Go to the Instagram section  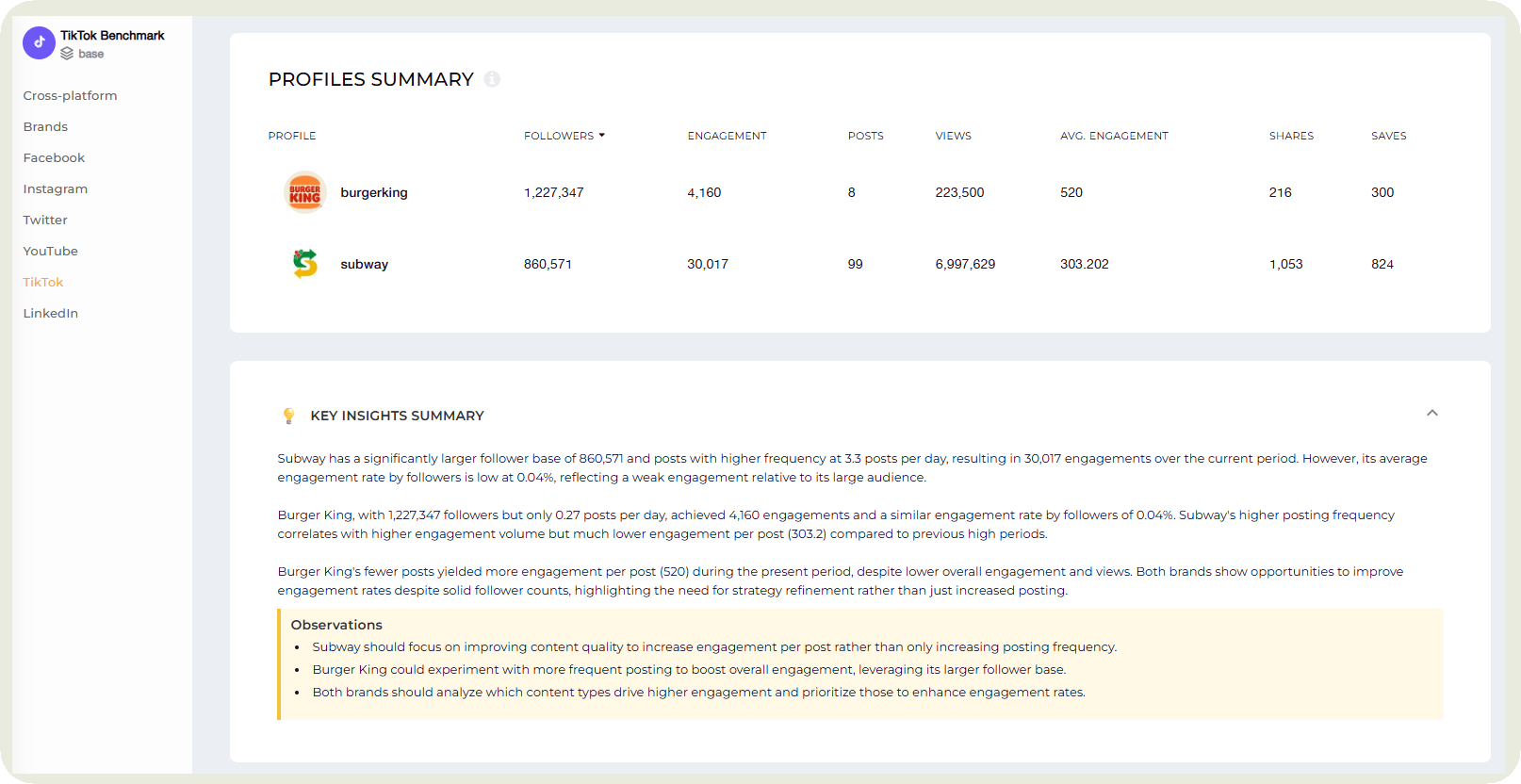(x=55, y=188)
